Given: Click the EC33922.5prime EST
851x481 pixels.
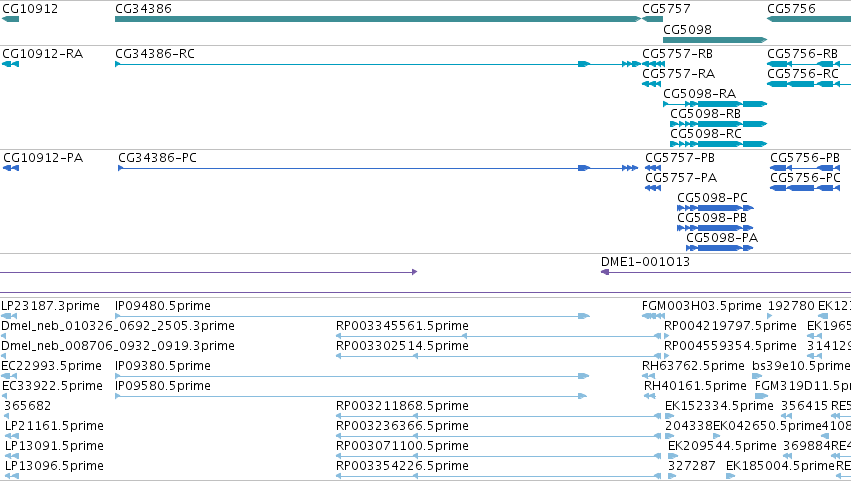Looking at the screenshot, I should tap(53, 387).
